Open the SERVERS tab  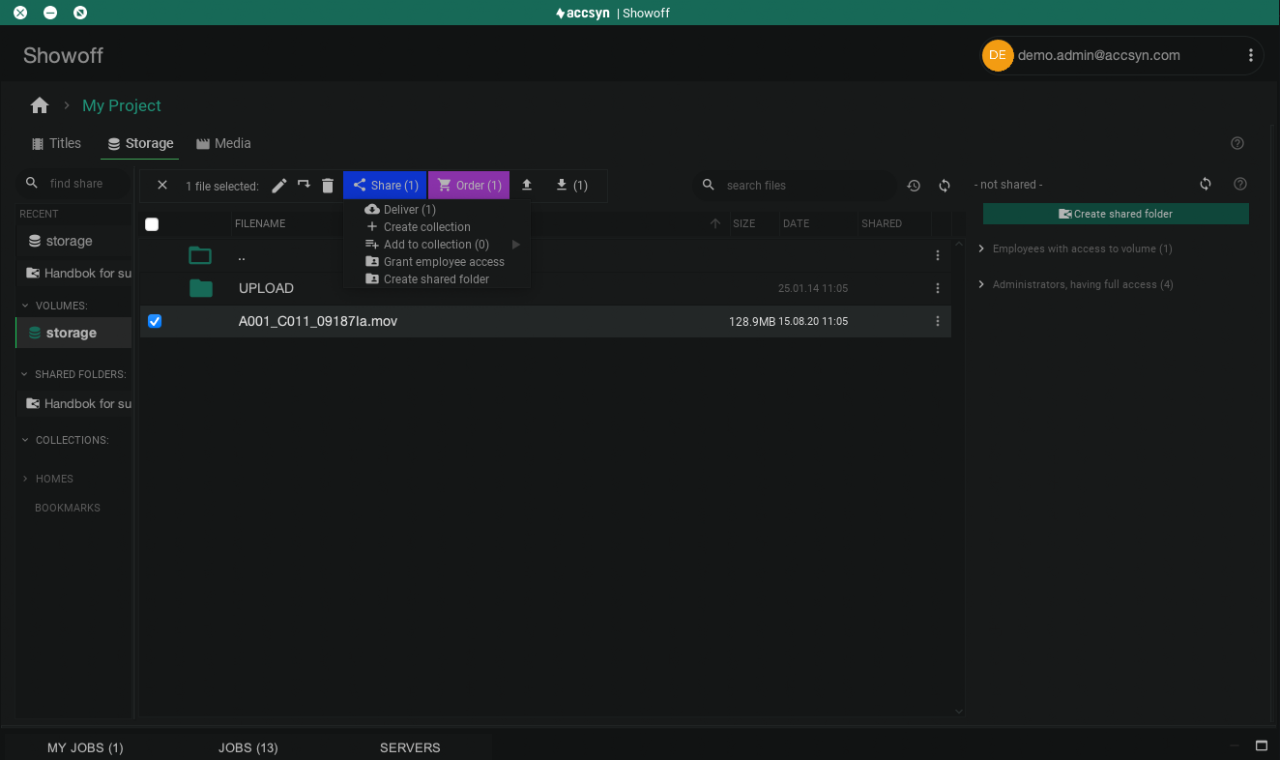coord(410,747)
